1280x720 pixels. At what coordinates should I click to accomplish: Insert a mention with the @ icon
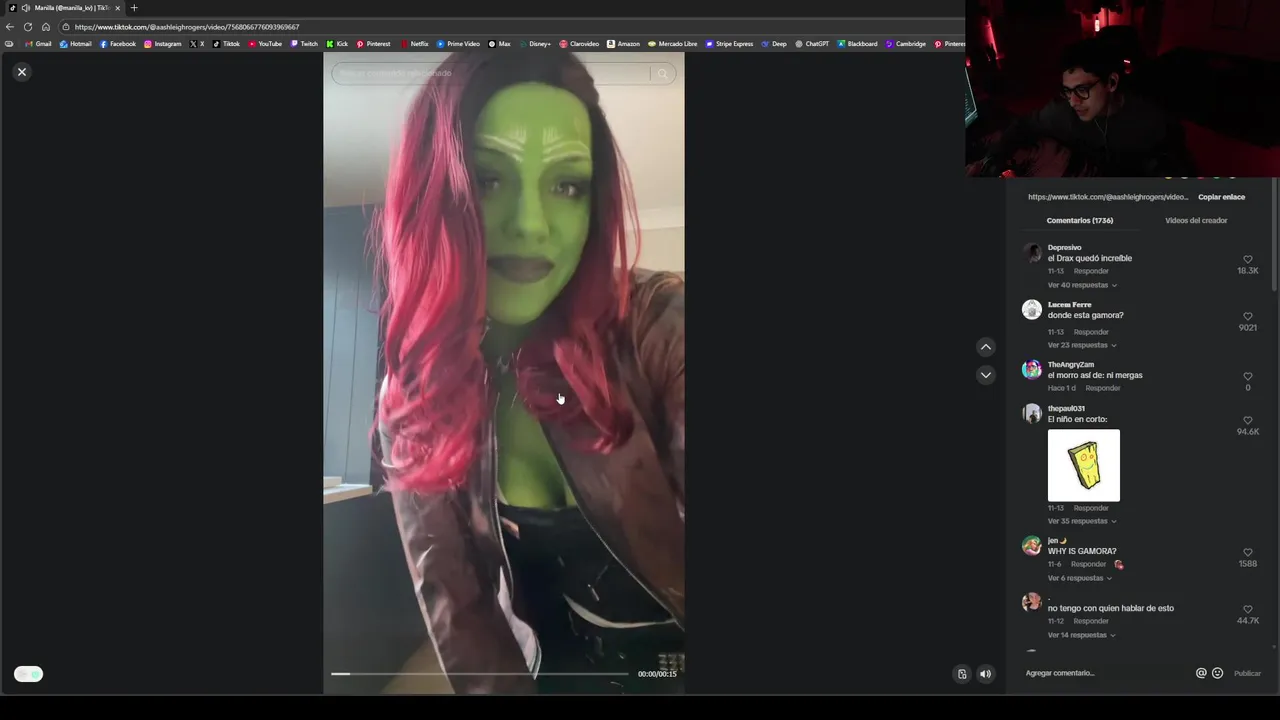(1201, 673)
